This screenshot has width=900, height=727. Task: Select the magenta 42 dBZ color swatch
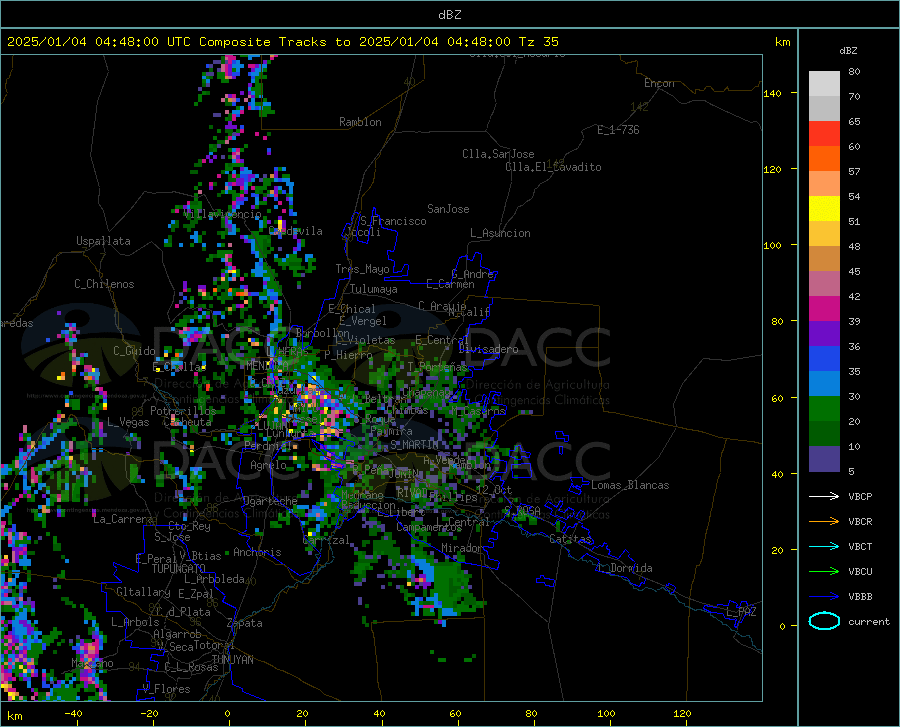824,309
